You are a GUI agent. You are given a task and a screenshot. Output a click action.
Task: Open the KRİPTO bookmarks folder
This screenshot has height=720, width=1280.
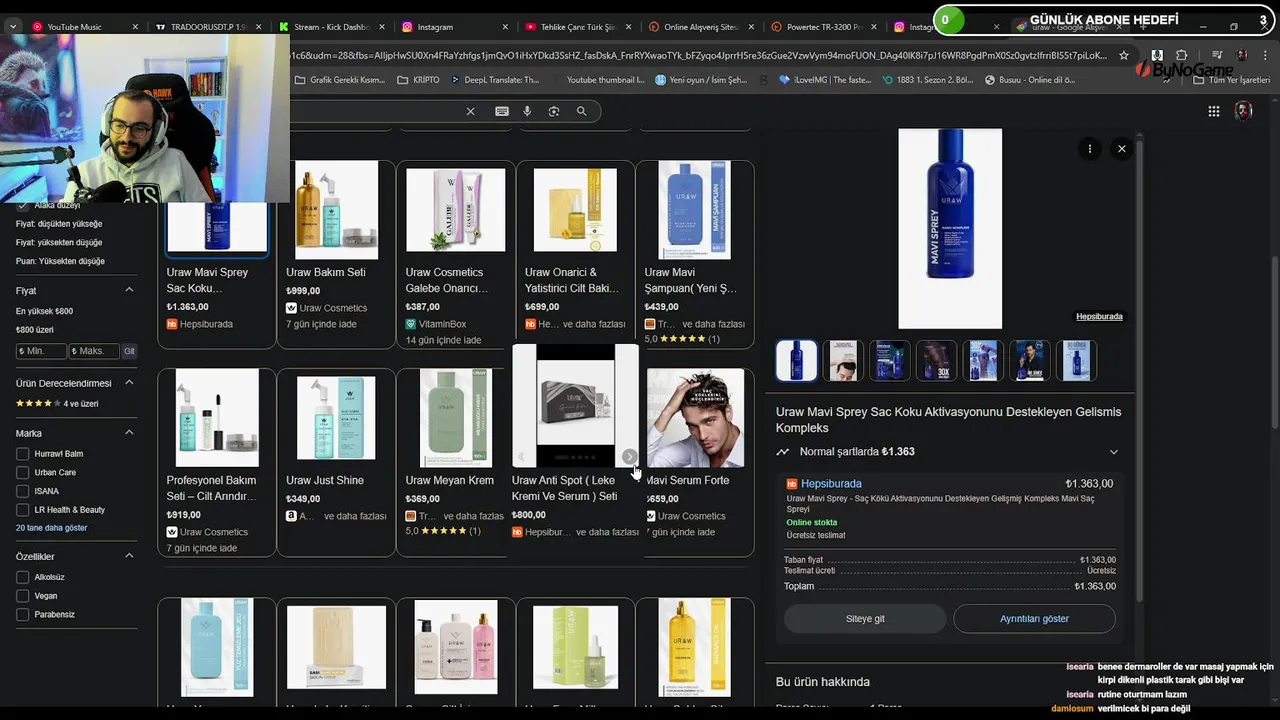click(418, 80)
